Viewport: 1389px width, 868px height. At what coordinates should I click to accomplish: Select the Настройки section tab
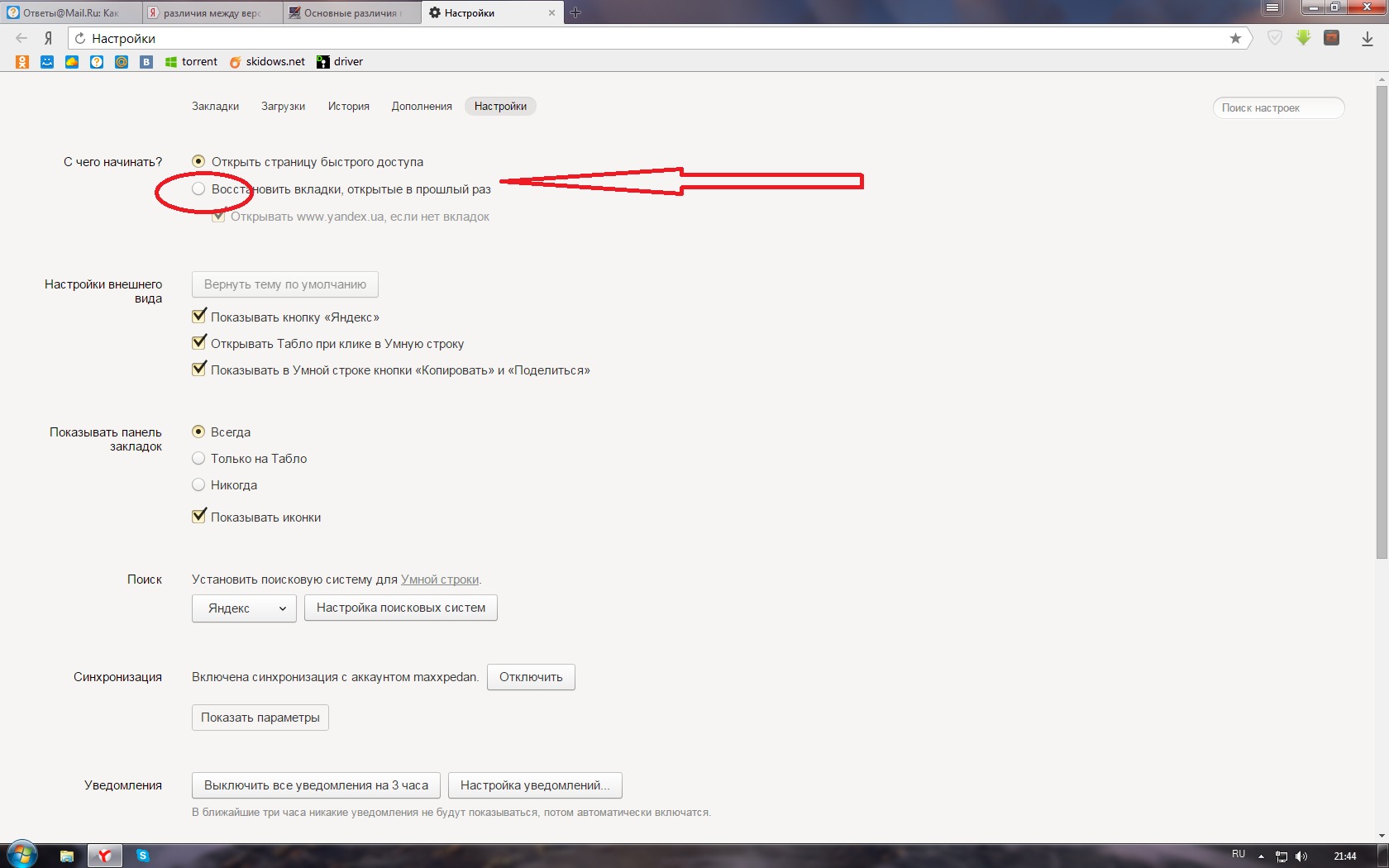[500, 106]
